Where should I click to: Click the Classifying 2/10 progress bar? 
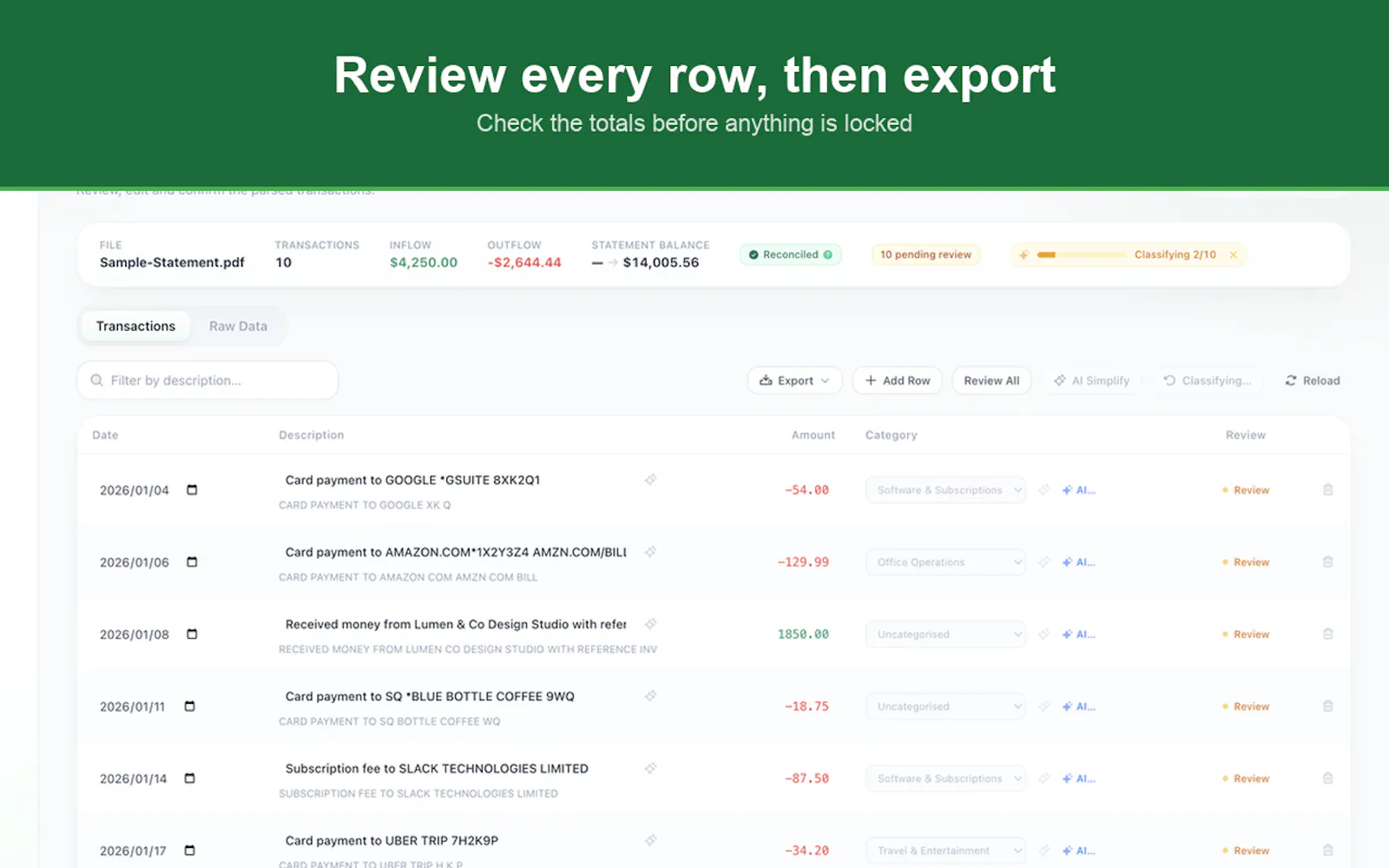pyautogui.click(x=1082, y=255)
